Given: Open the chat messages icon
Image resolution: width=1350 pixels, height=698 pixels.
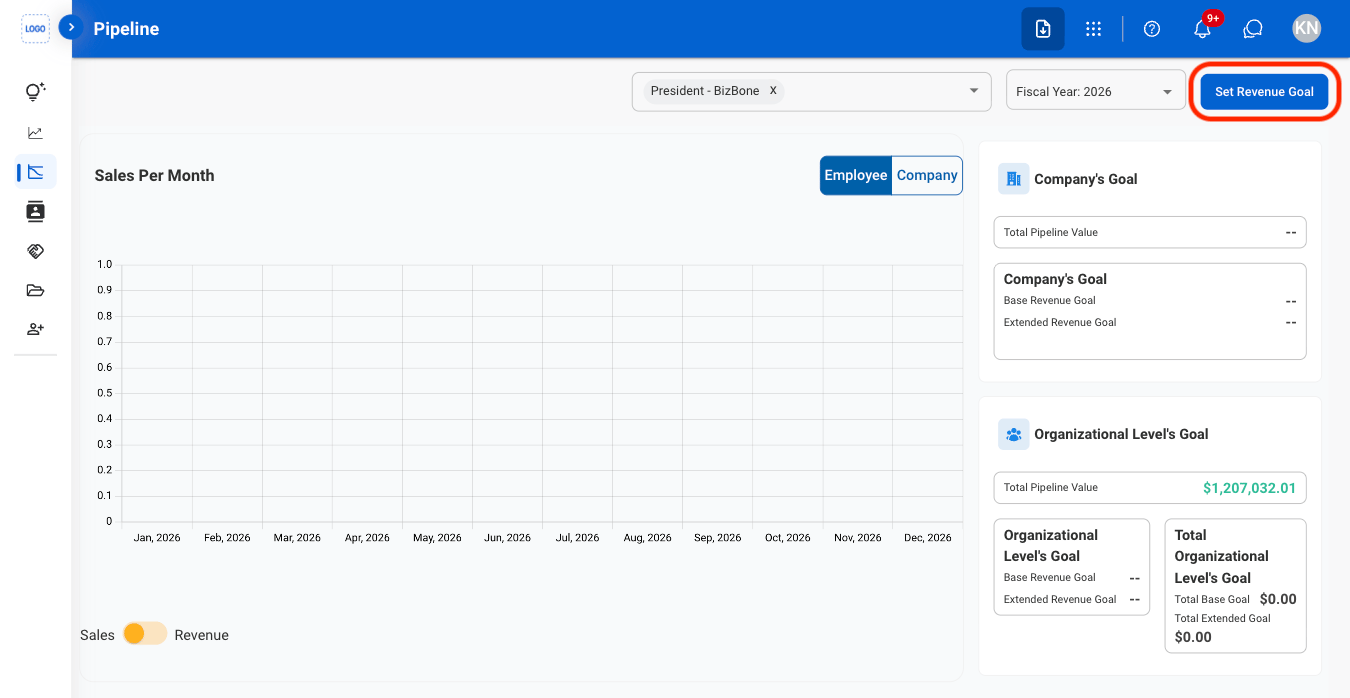Looking at the screenshot, I should (x=1253, y=29).
